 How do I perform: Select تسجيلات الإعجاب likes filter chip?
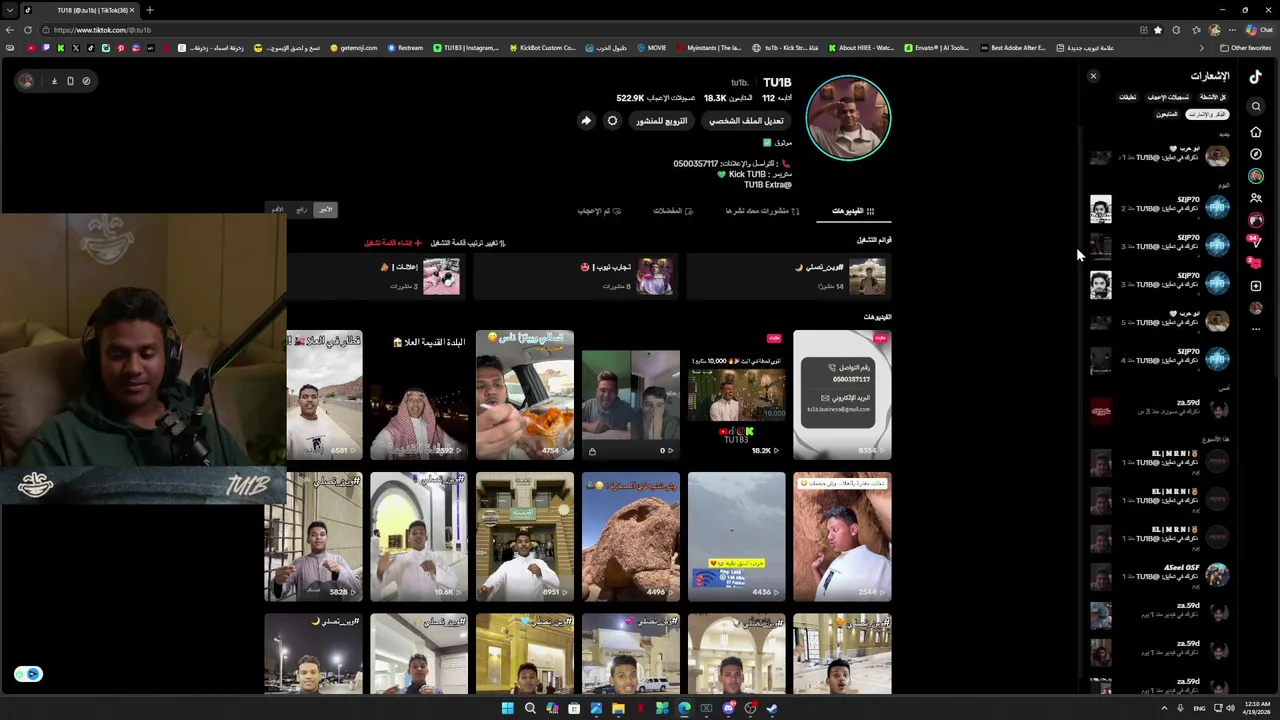coord(1168,97)
